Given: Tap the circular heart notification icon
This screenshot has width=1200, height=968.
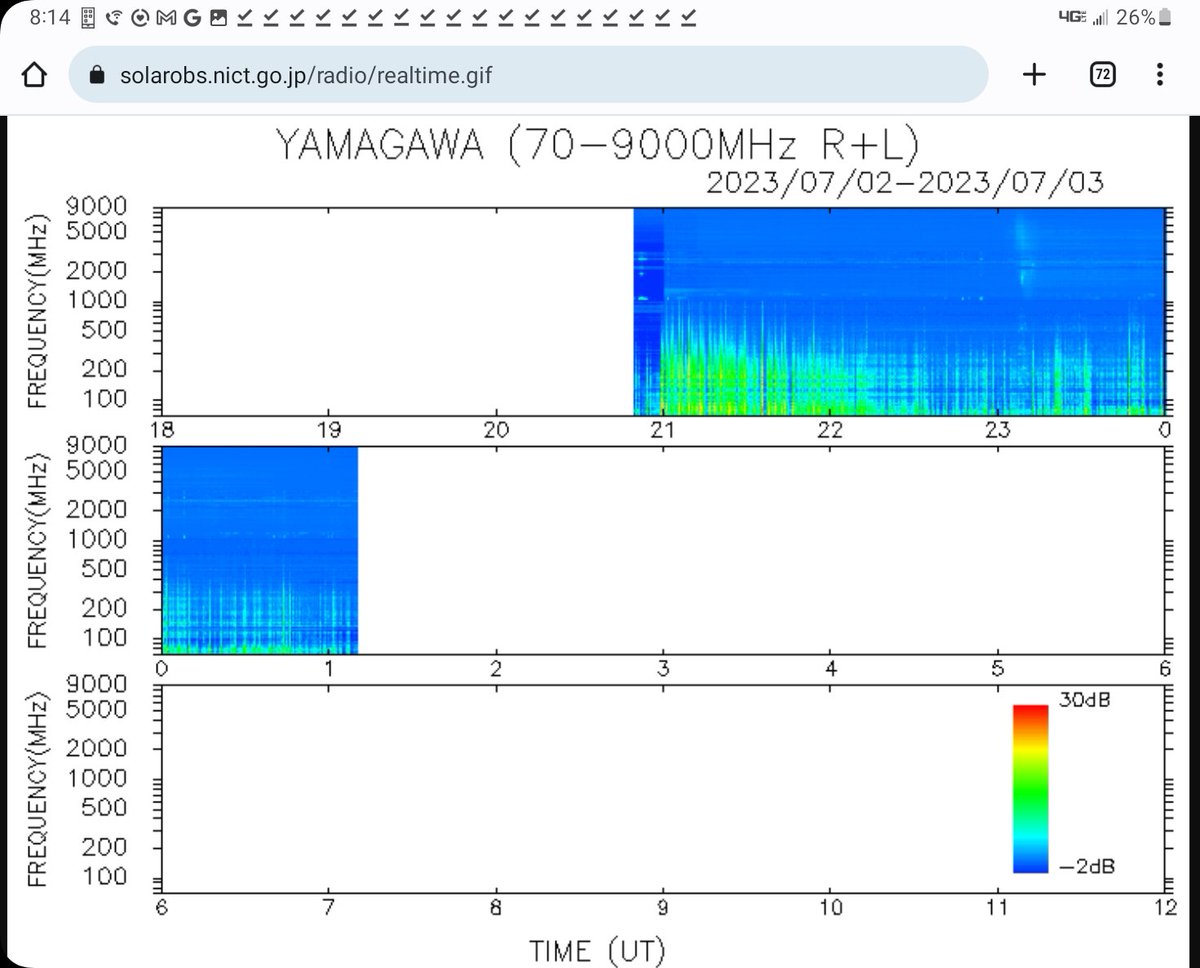Looking at the screenshot, I should [x=141, y=17].
